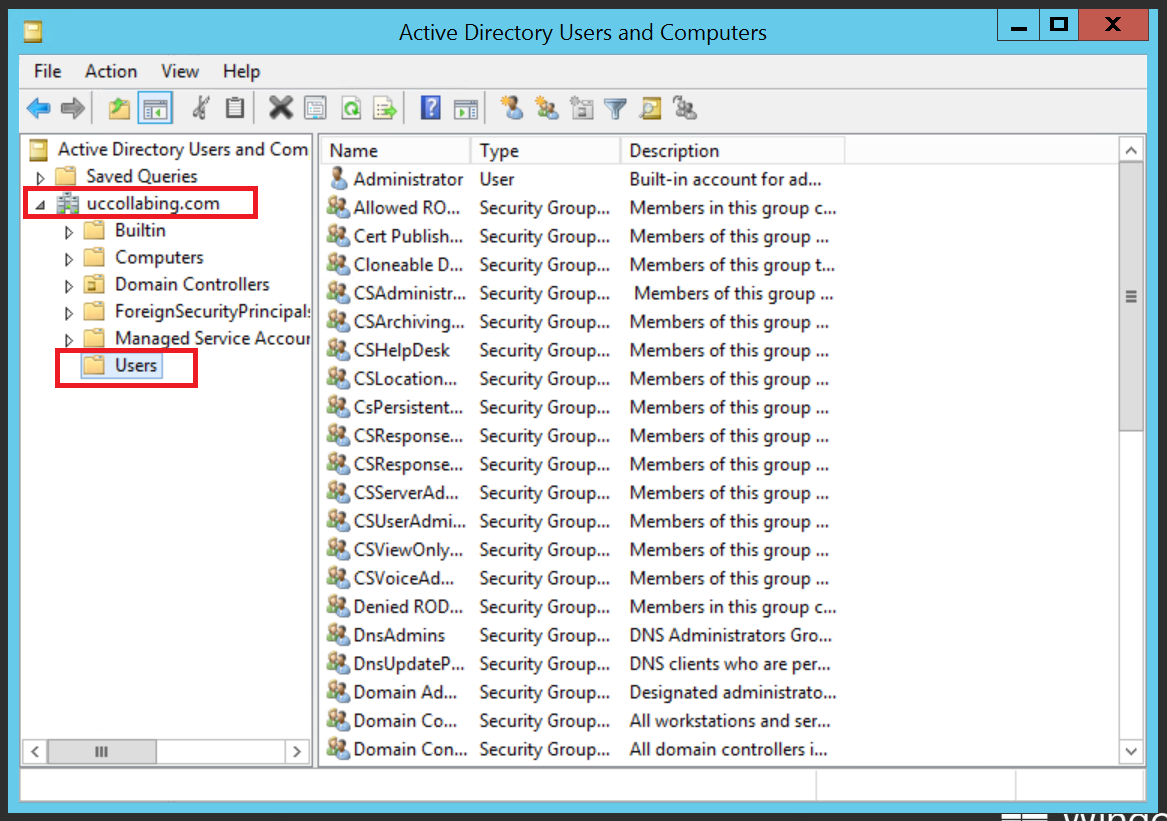Select the 'CSUserAdmi...' group
Image resolution: width=1167 pixels, height=821 pixels.
pyautogui.click(x=584, y=521)
